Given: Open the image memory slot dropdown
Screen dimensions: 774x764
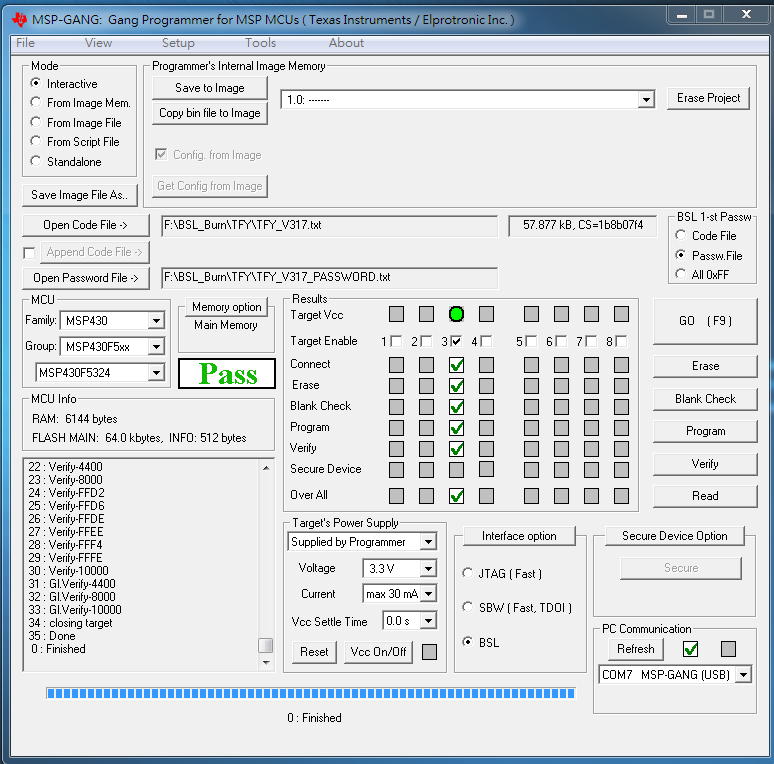Looking at the screenshot, I should pyautogui.click(x=646, y=100).
